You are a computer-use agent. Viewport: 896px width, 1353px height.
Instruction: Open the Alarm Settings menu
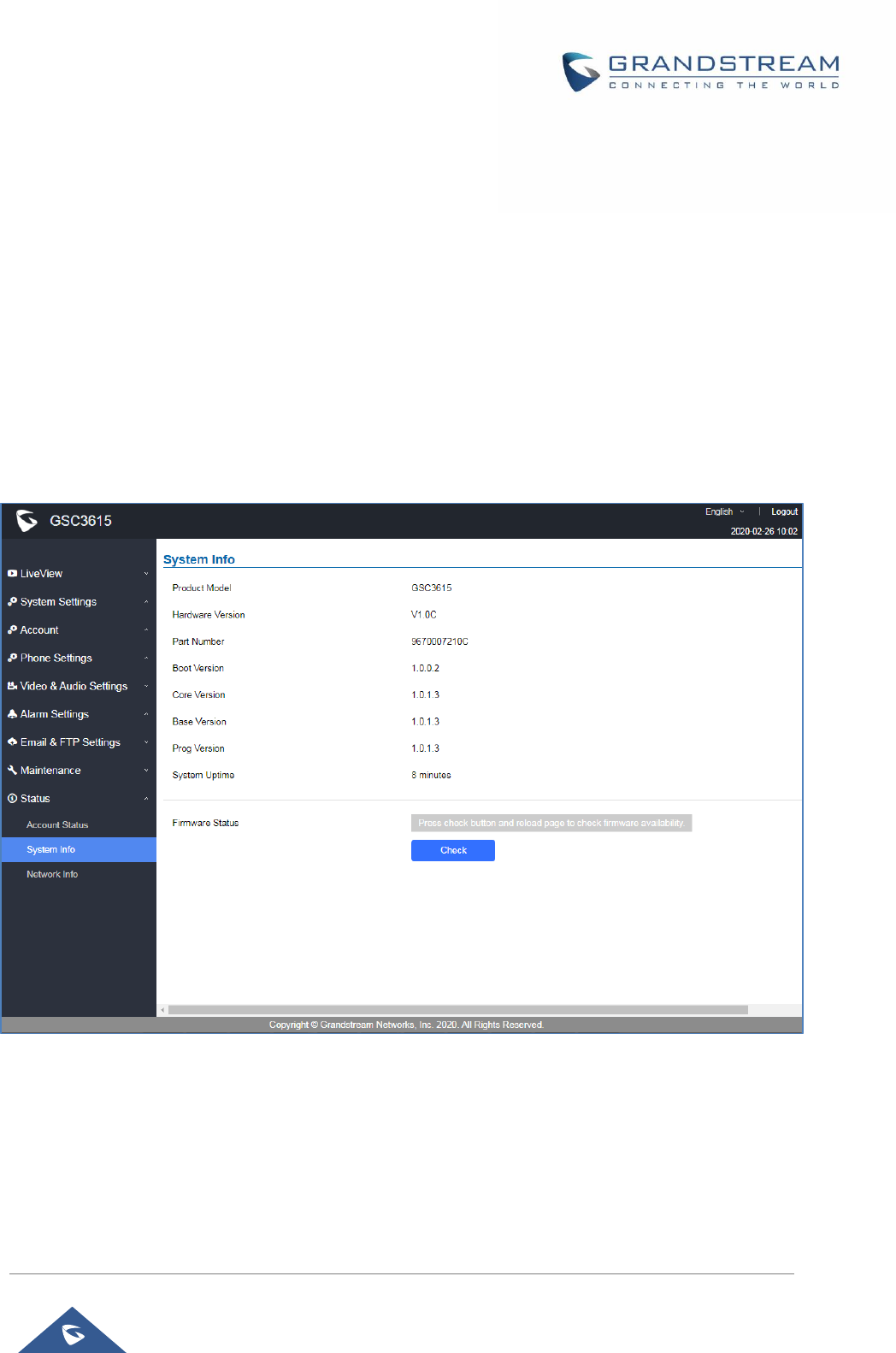[x=79, y=714]
